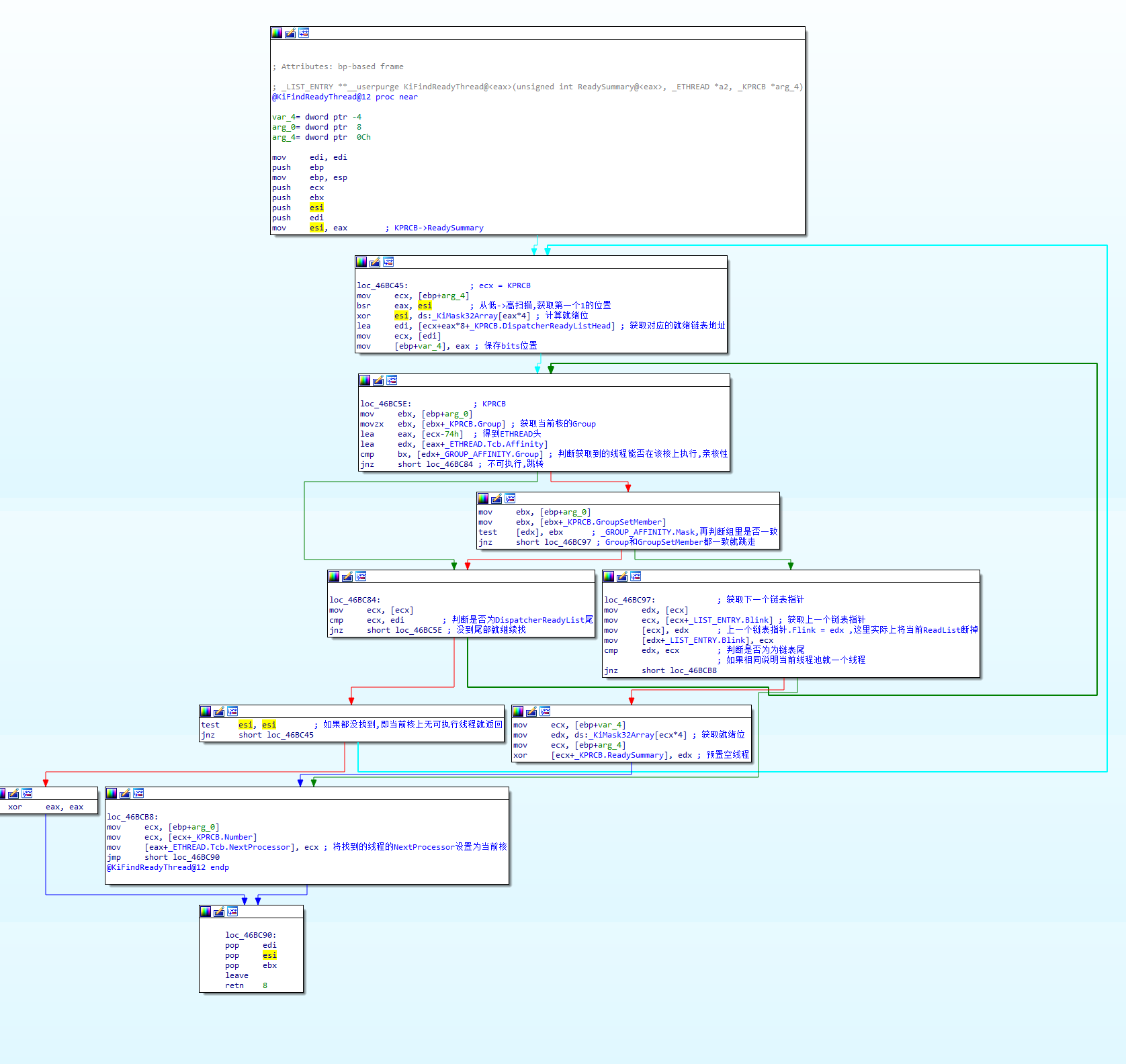Click the loc_46BCB8 jump target in the loc_46BC97 node
The height and width of the screenshot is (1064, 1126).
(x=693, y=670)
